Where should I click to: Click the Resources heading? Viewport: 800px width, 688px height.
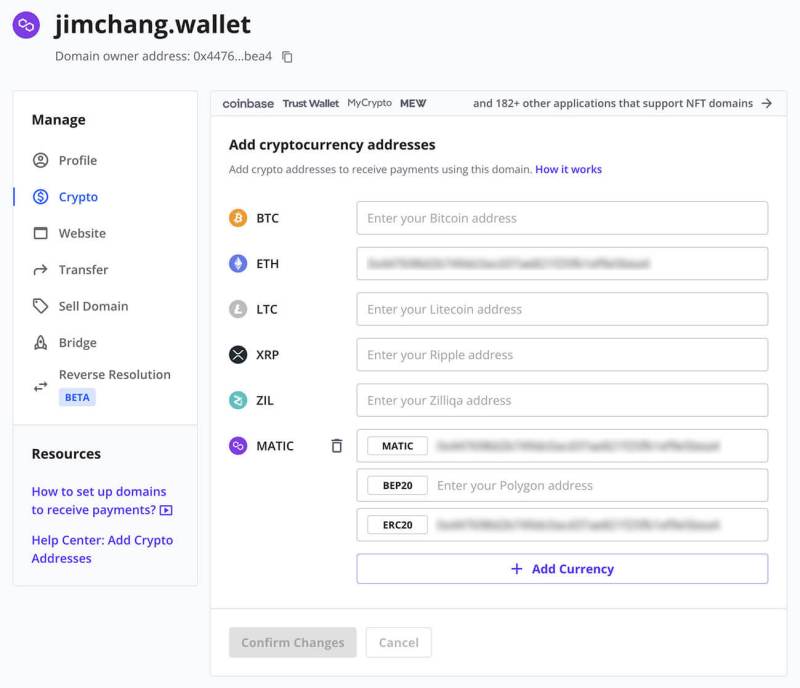(x=66, y=454)
